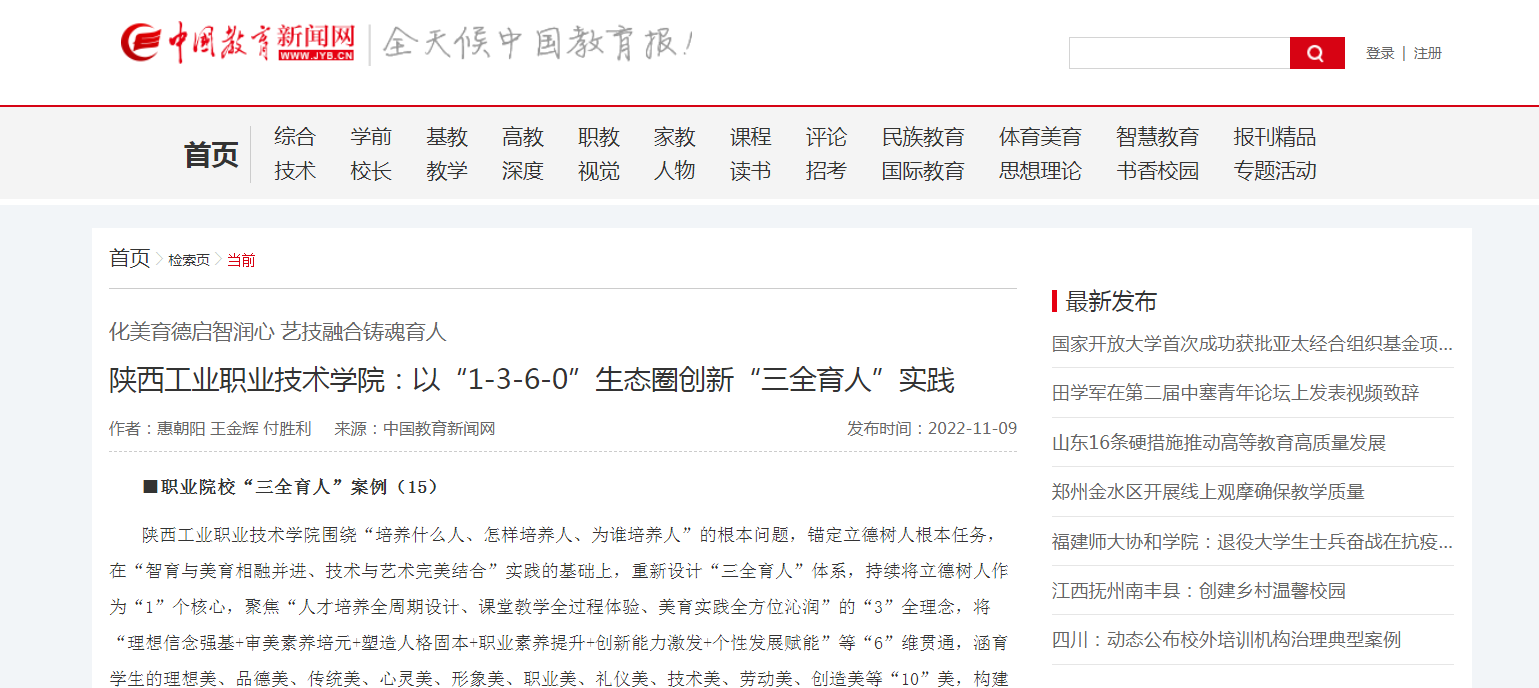Click the China Education News logo
The image size is (1539, 688).
238,43
